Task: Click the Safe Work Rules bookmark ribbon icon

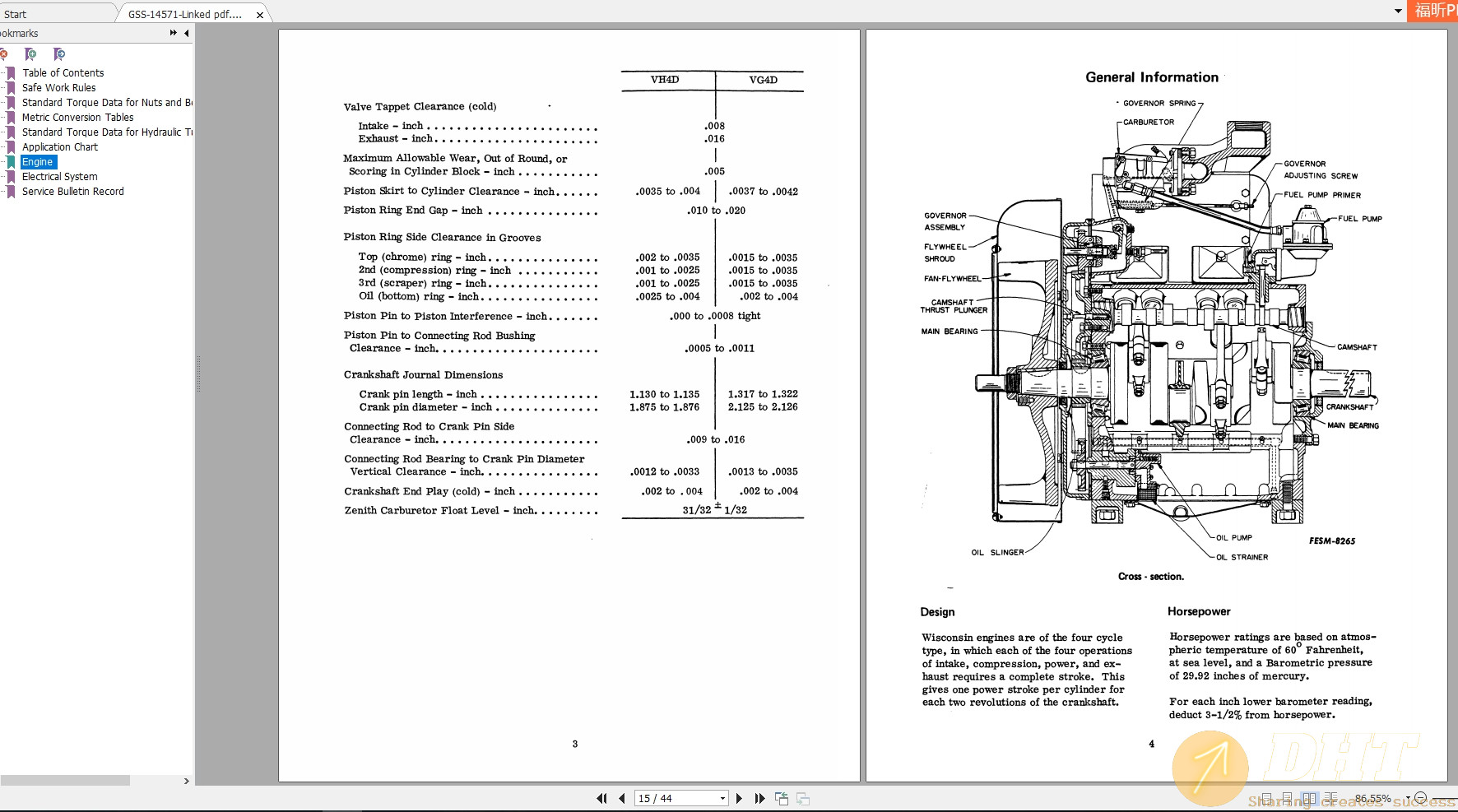Action: click(x=11, y=87)
